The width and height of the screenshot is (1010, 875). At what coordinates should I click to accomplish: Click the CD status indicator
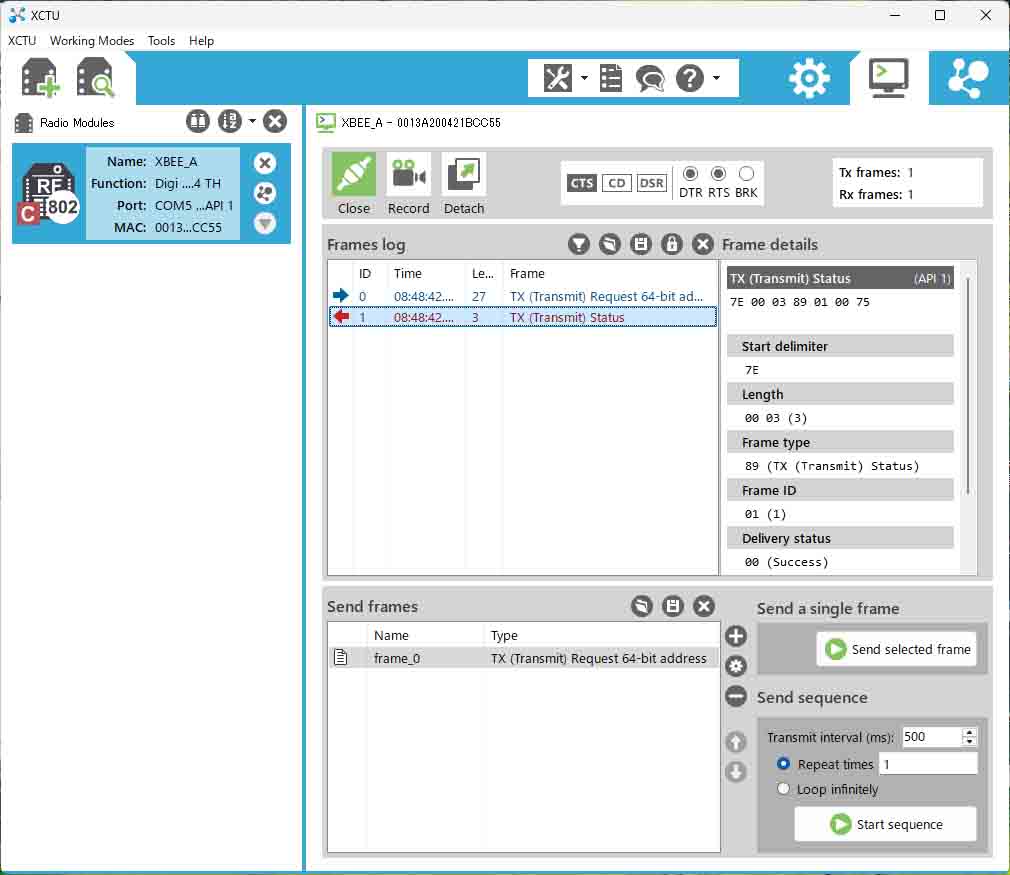pos(616,184)
